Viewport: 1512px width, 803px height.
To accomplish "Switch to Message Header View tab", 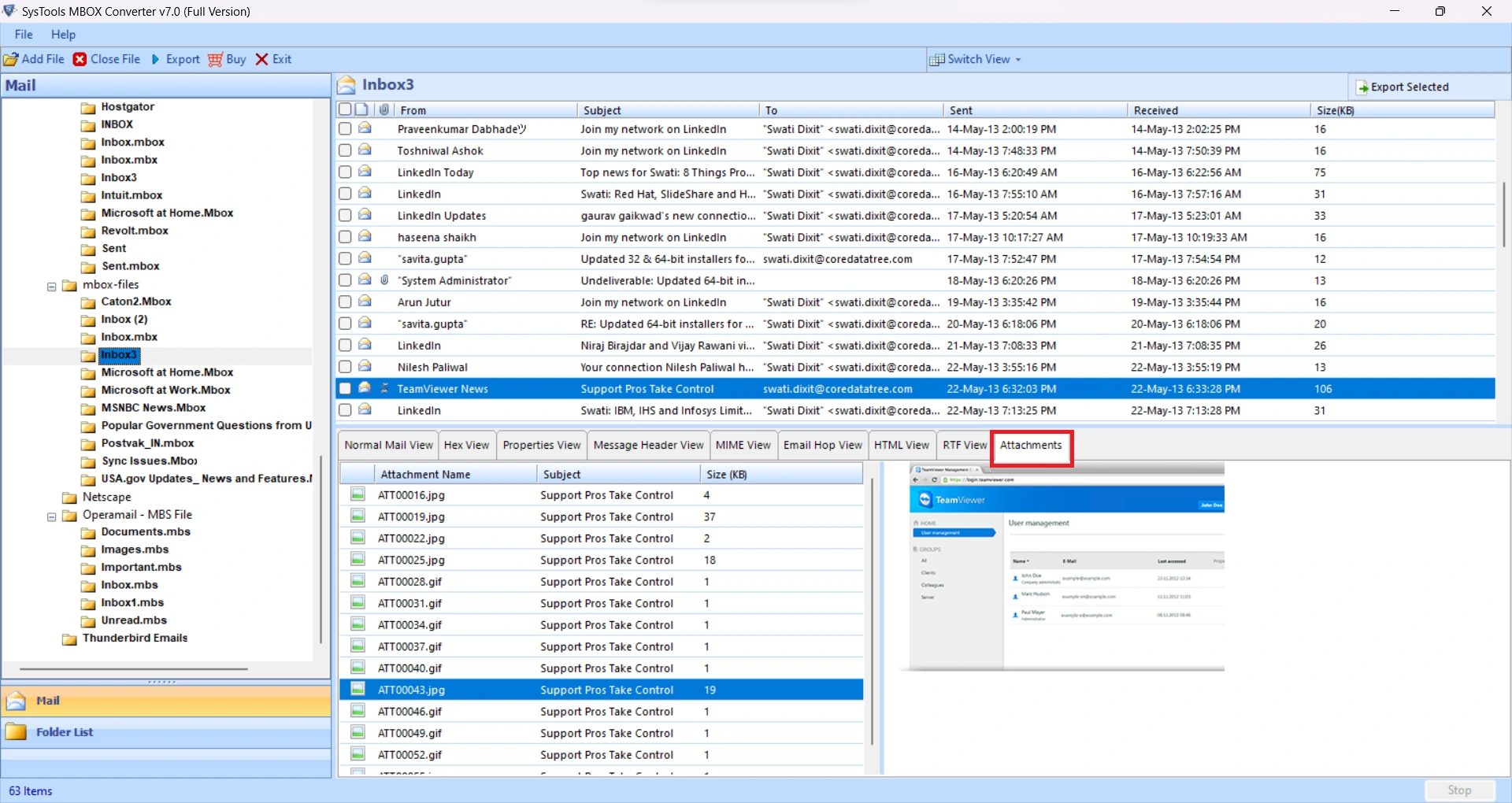I will [648, 445].
